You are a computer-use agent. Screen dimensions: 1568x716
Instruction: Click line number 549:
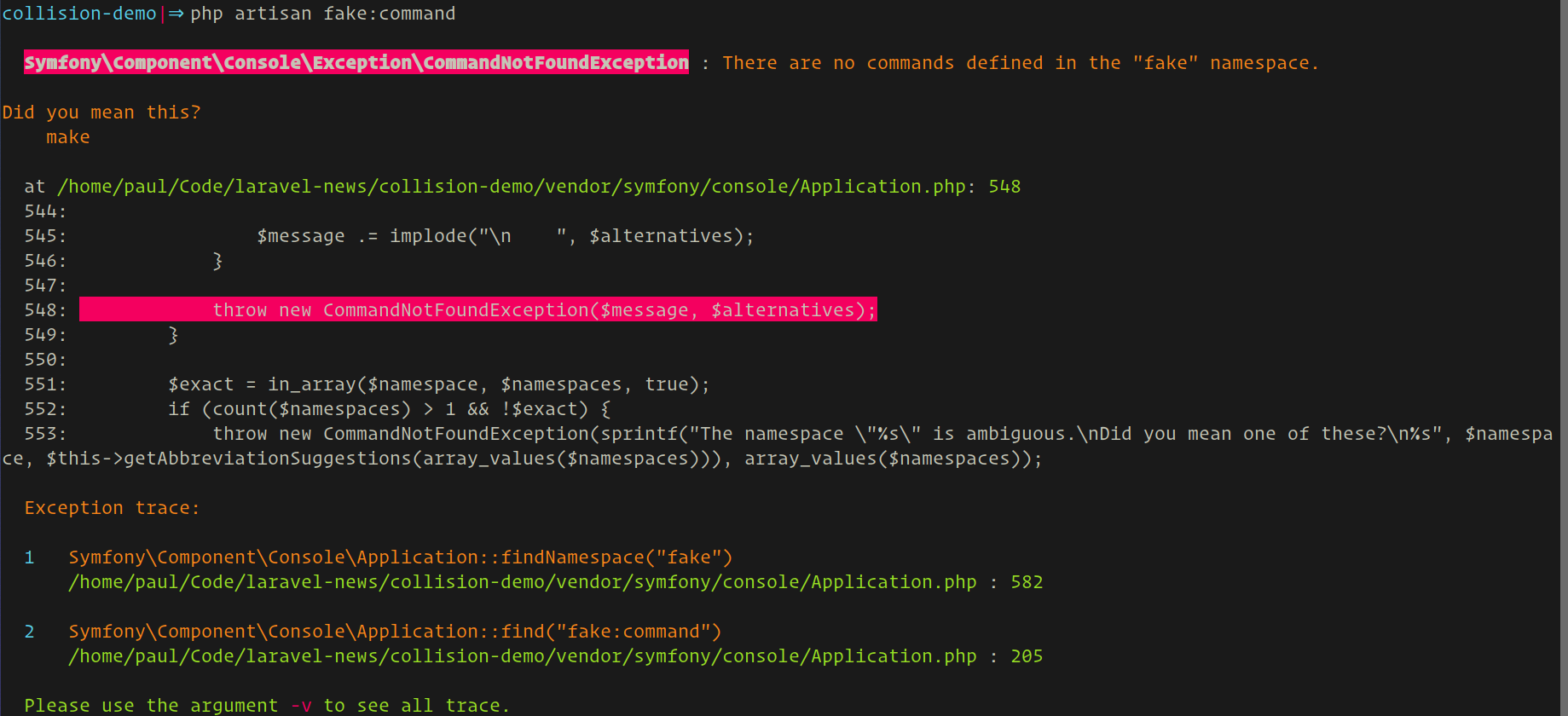coord(46,335)
